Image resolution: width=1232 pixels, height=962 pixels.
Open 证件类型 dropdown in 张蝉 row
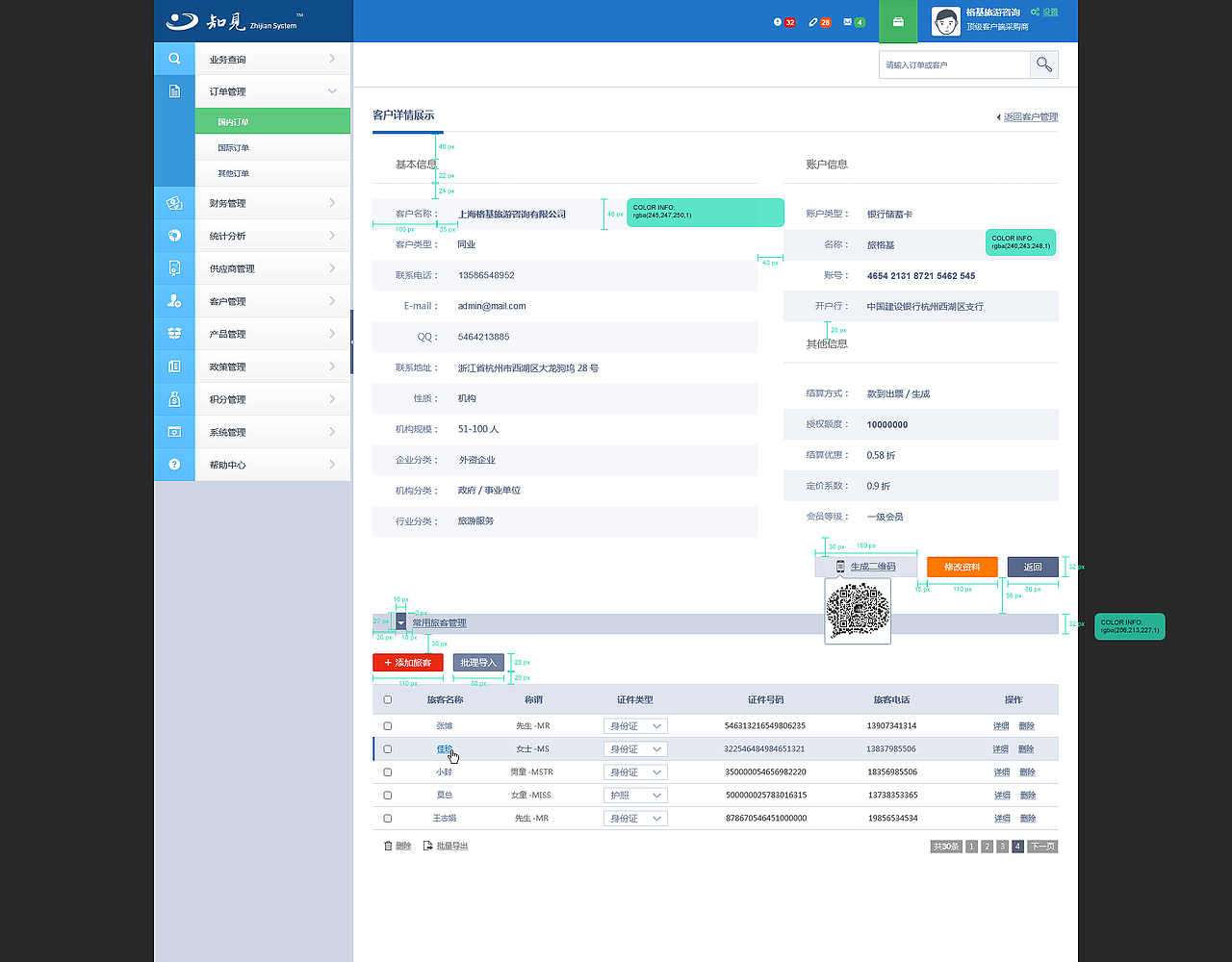635,725
